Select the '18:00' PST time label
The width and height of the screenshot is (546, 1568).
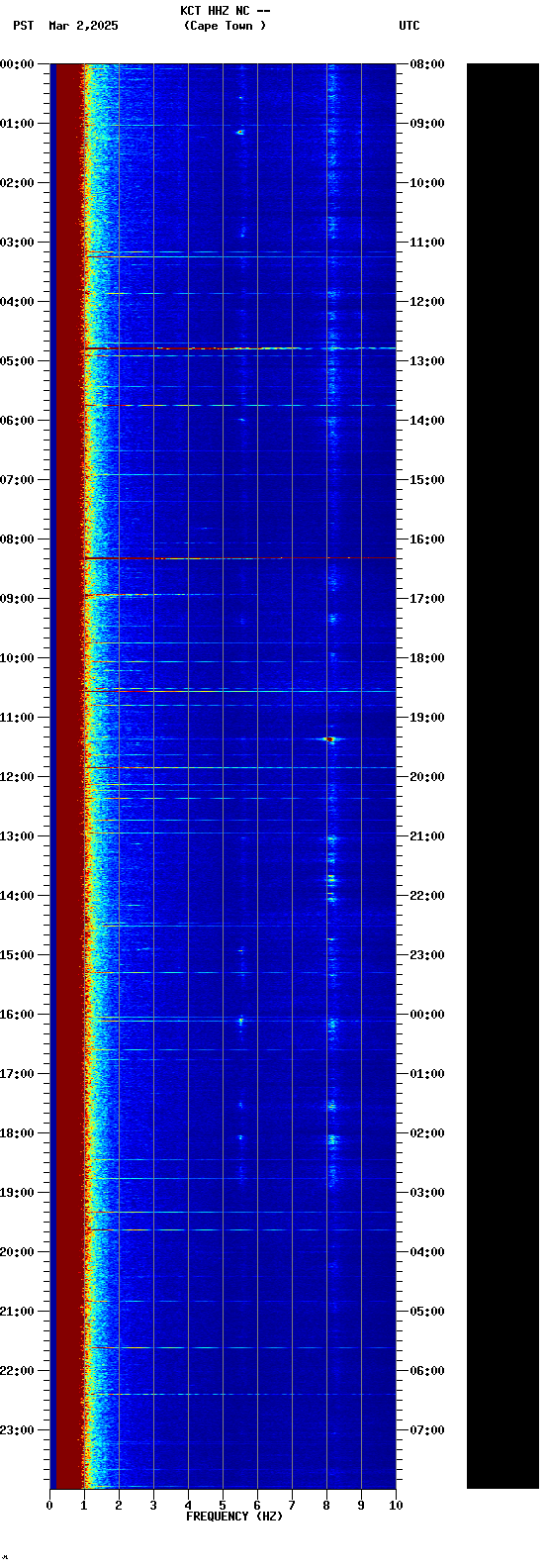tap(18, 1133)
